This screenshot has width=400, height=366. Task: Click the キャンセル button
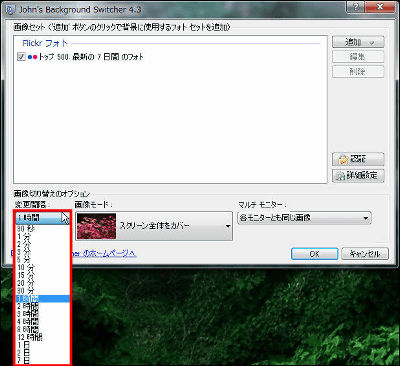tap(365, 254)
